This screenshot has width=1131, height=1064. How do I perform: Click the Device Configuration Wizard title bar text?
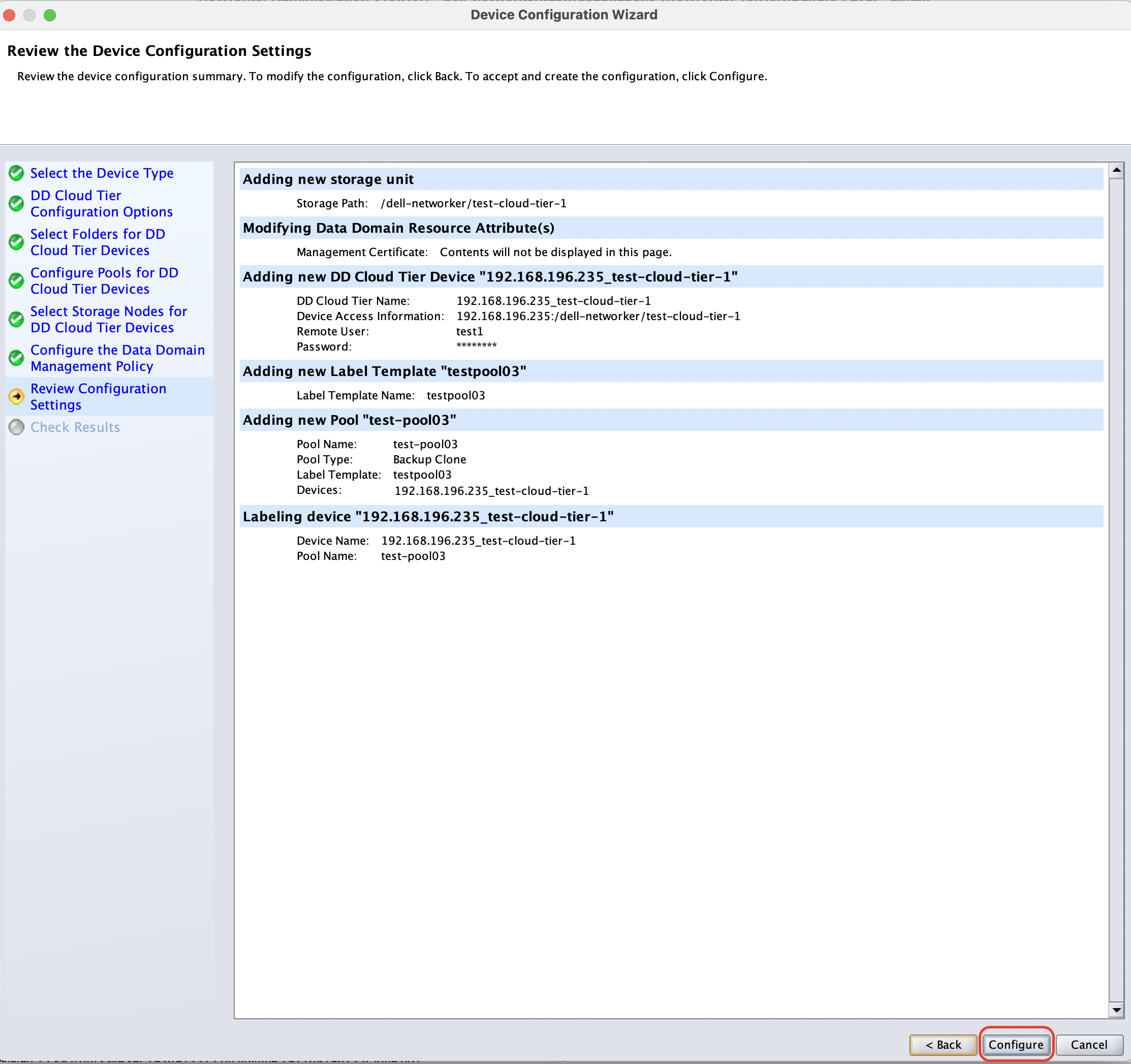click(x=564, y=15)
